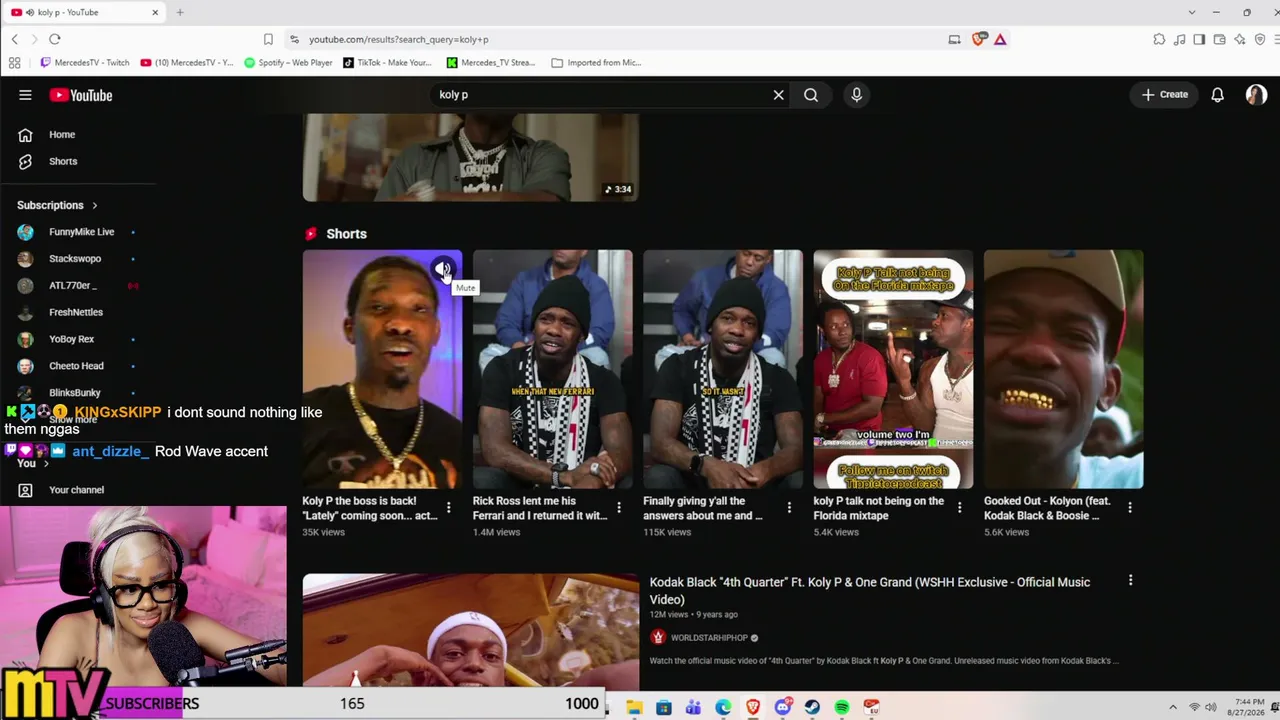Open the Cheeto Head channel

76,366
